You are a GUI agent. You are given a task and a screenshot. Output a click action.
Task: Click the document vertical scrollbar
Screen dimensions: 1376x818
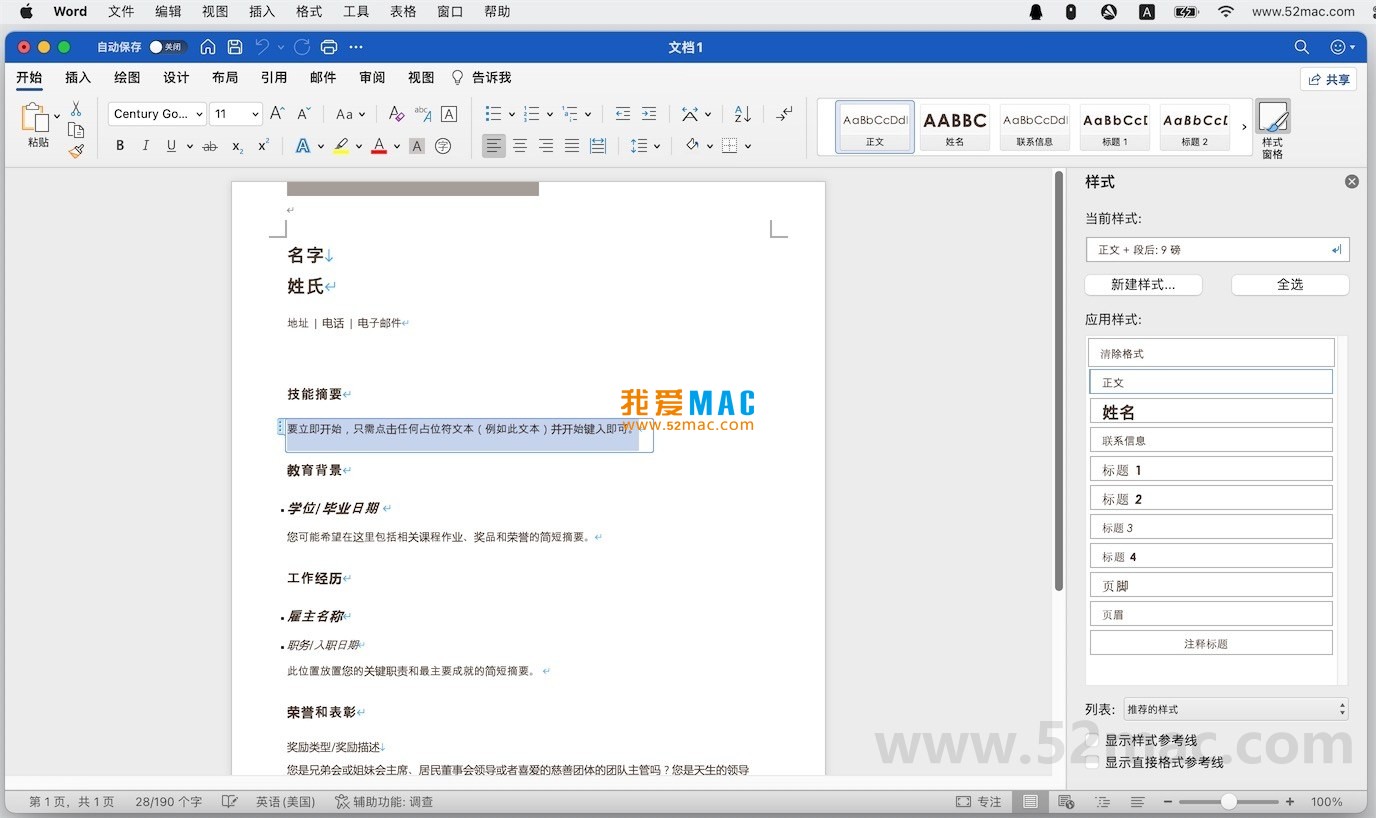[x=1059, y=380]
